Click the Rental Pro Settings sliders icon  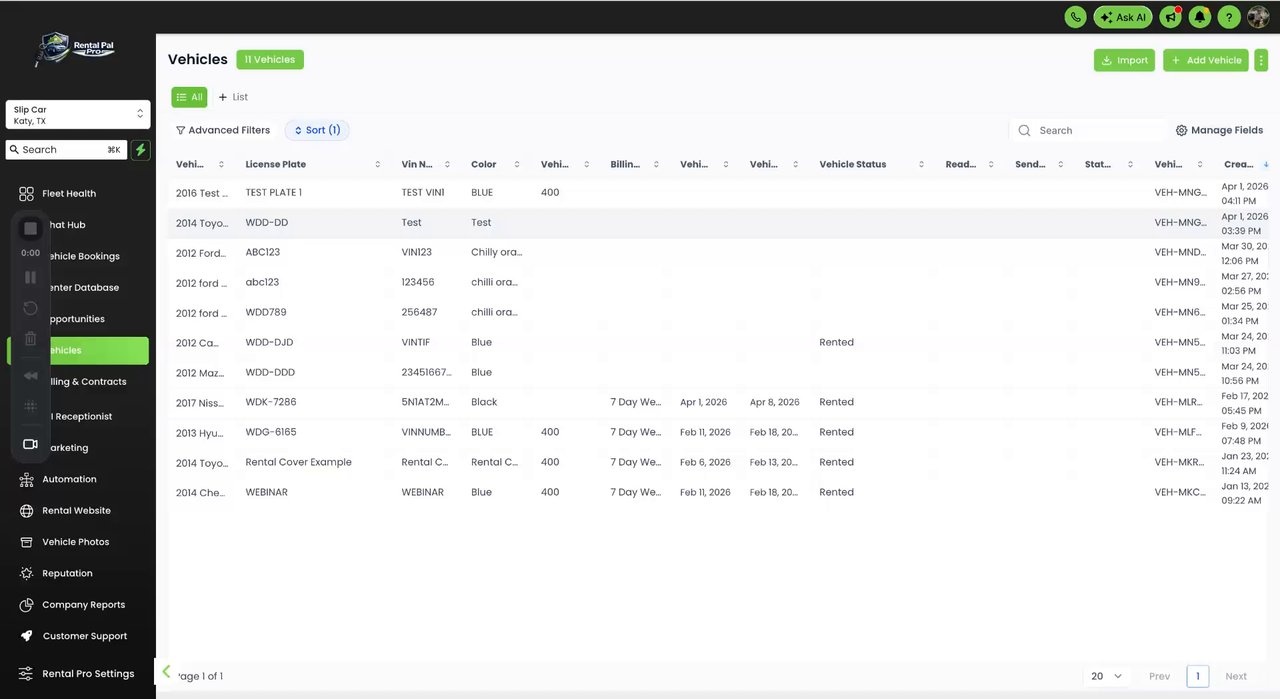(x=26, y=673)
